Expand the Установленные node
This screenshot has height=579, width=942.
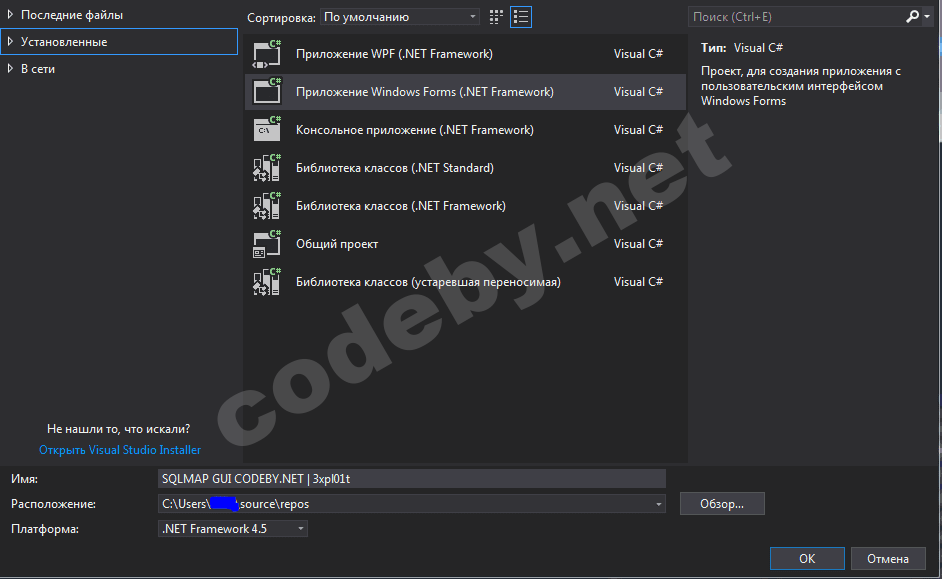[10, 41]
